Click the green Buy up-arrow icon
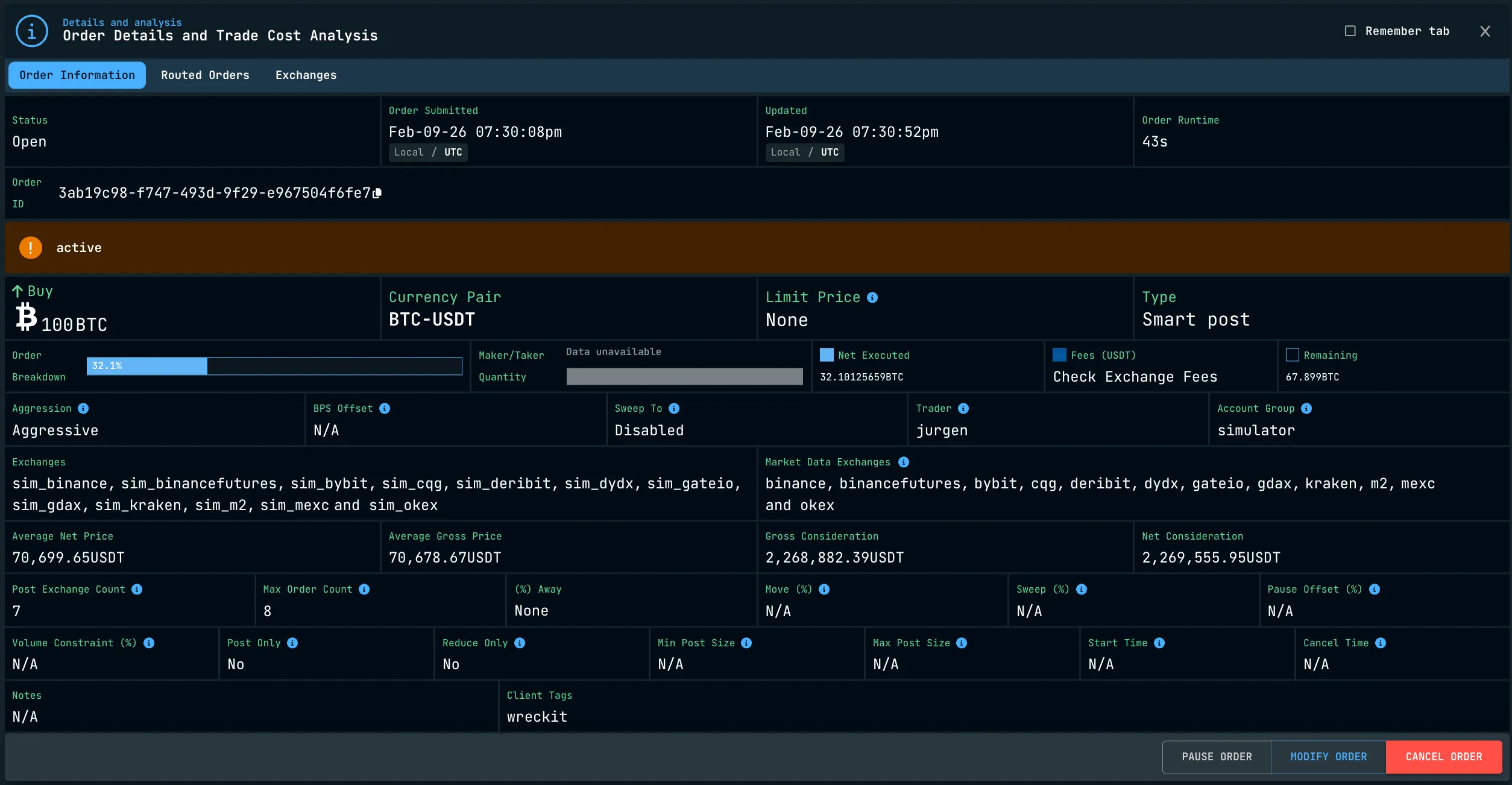Screen dimensions: 1512x785 pyautogui.click(x=17, y=292)
